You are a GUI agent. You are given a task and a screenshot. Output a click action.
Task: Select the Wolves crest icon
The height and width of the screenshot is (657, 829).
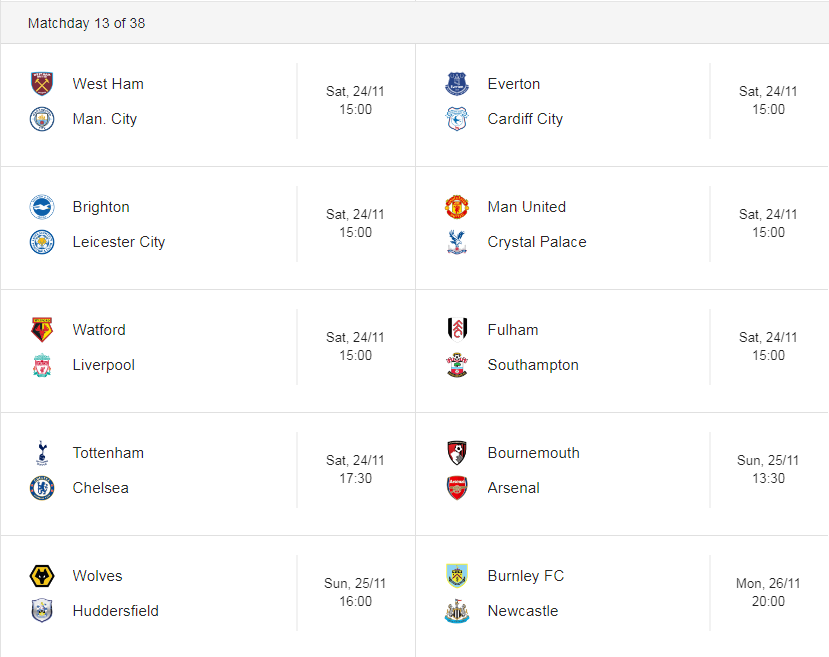42,576
